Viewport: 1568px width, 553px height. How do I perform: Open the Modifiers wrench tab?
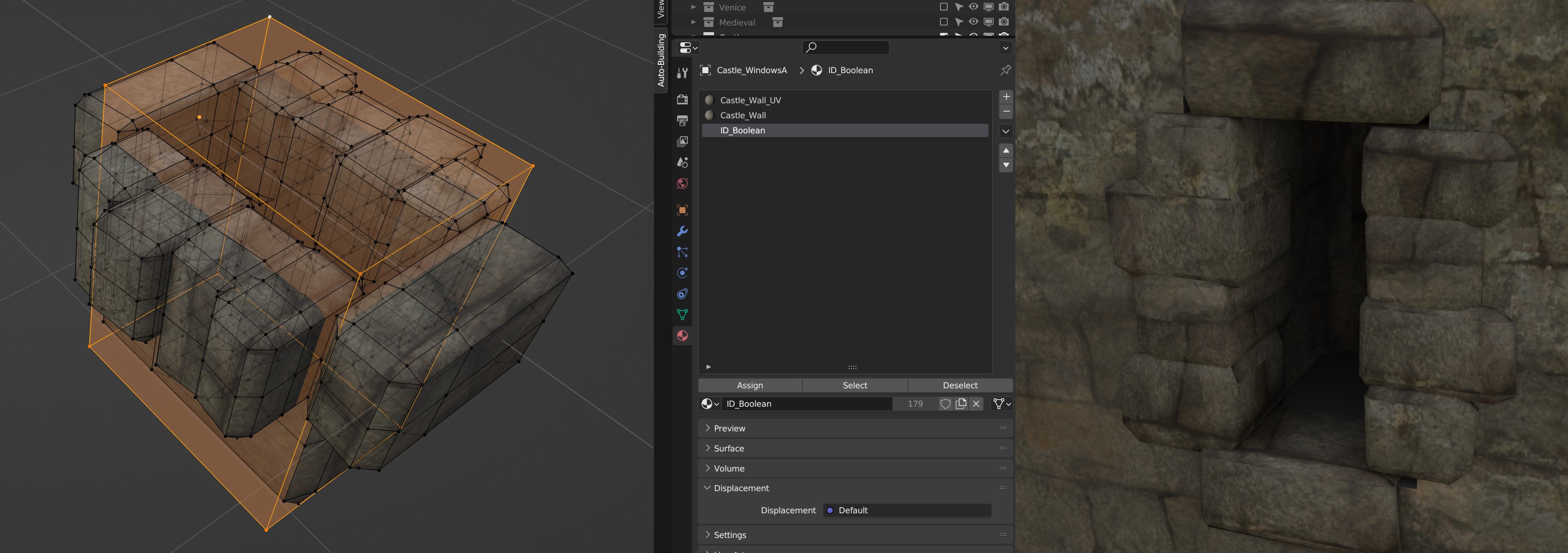coord(682,231)
